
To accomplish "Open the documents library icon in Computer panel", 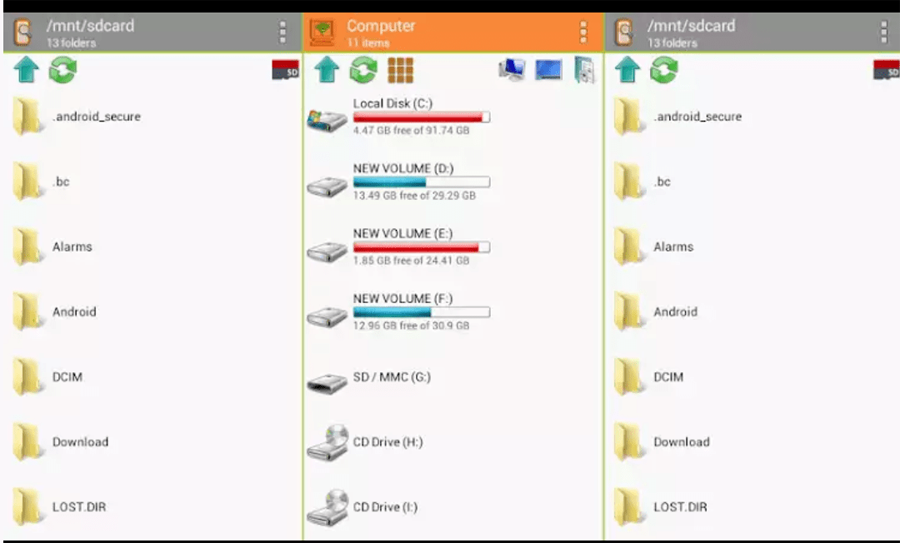I will tap(585, 70).
